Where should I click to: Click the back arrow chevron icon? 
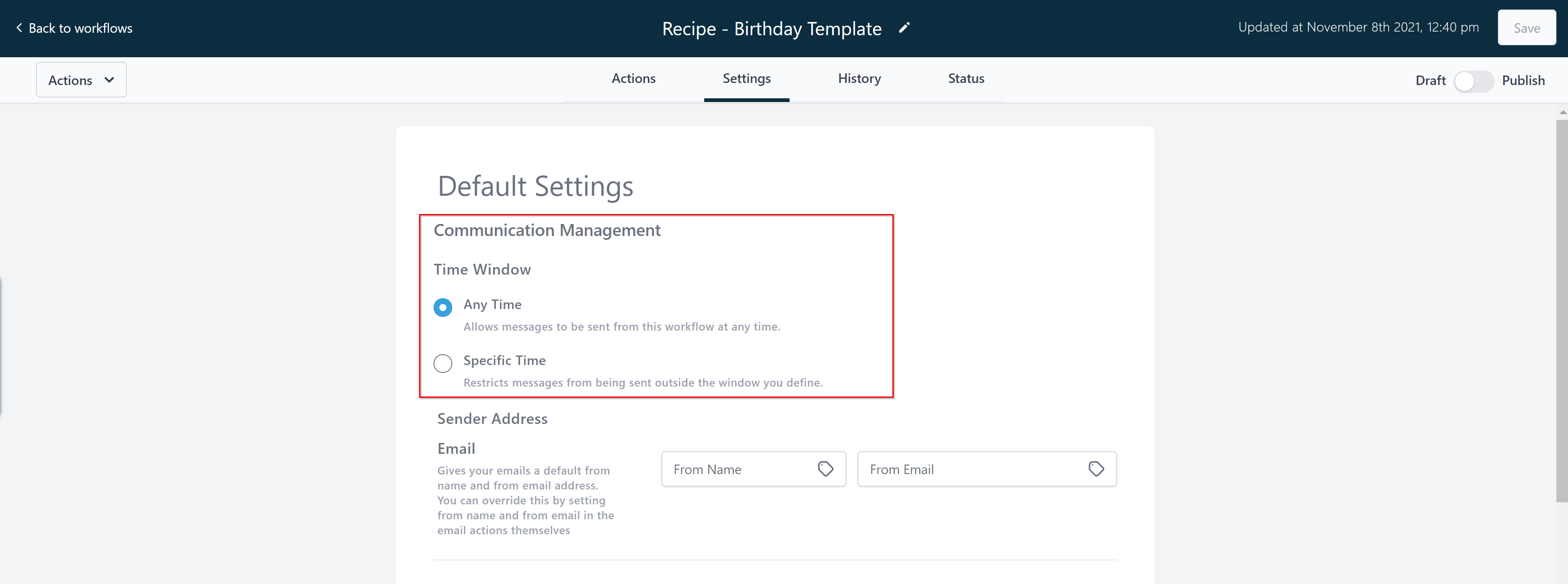[x=19, y=28]
